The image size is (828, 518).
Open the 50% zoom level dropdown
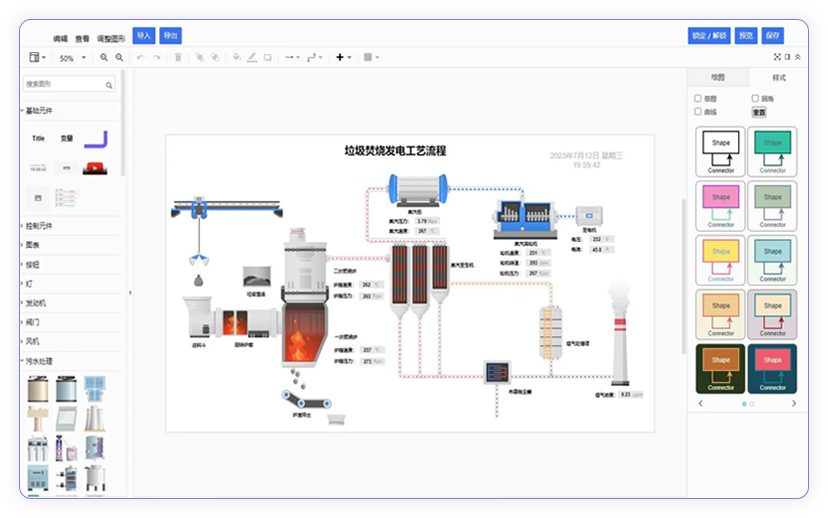pos(72,58)
